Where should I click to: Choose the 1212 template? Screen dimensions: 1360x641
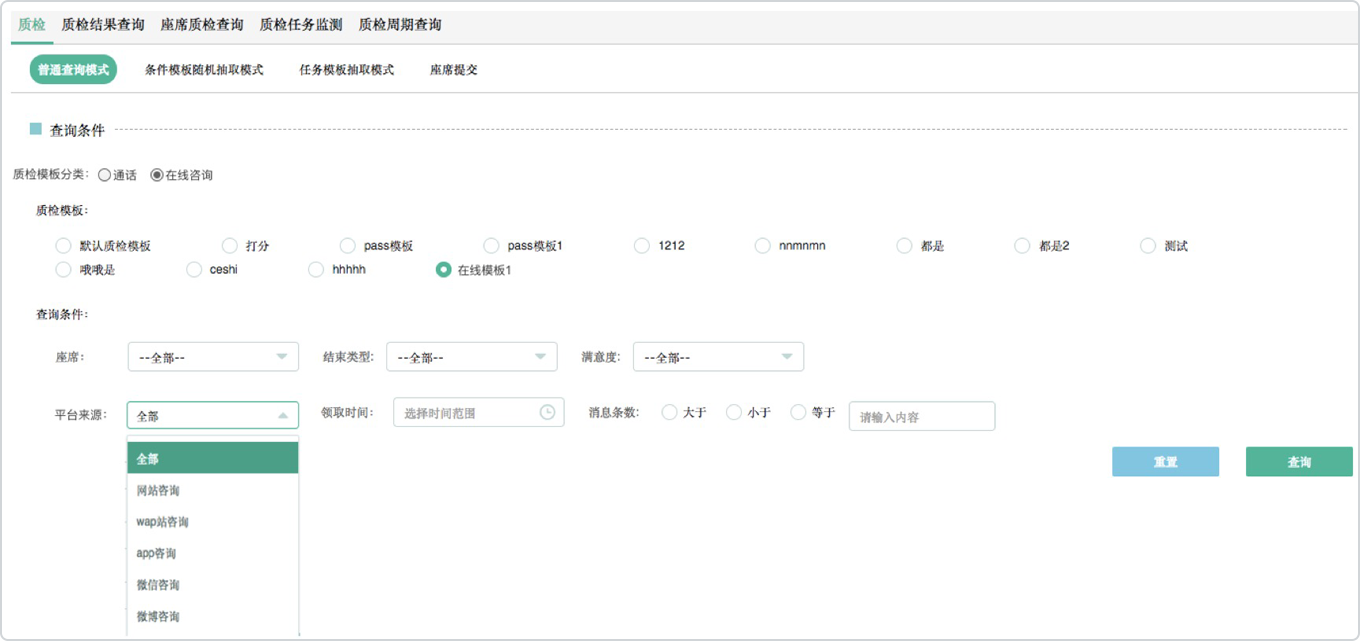point(642,245)
